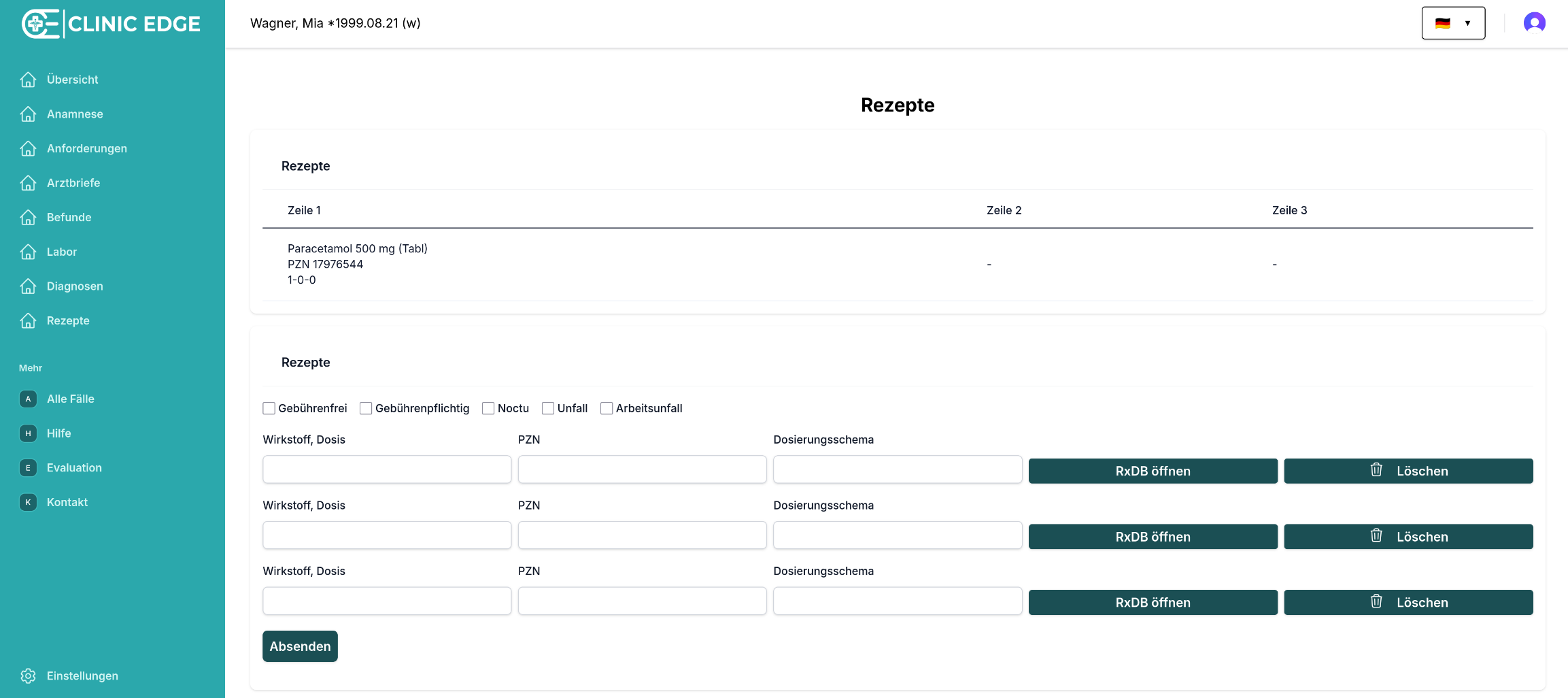1568x698 pixels.
Task: Click the 'K' badge icon for Kontakt
Action: coord(28,502)
